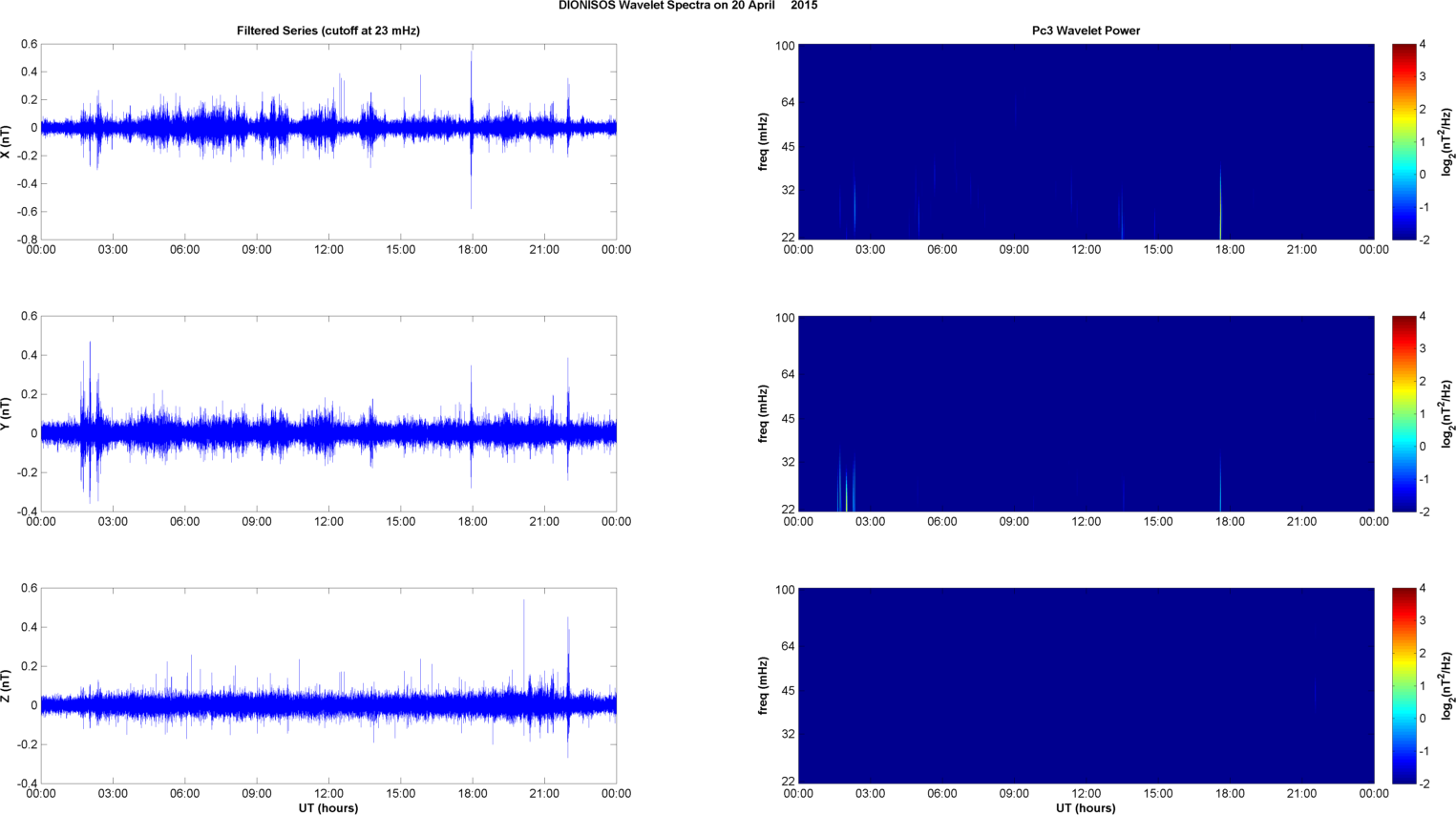
Task: Click freq (mHz) label of Z spectrogram
Action: click(764, 685)
